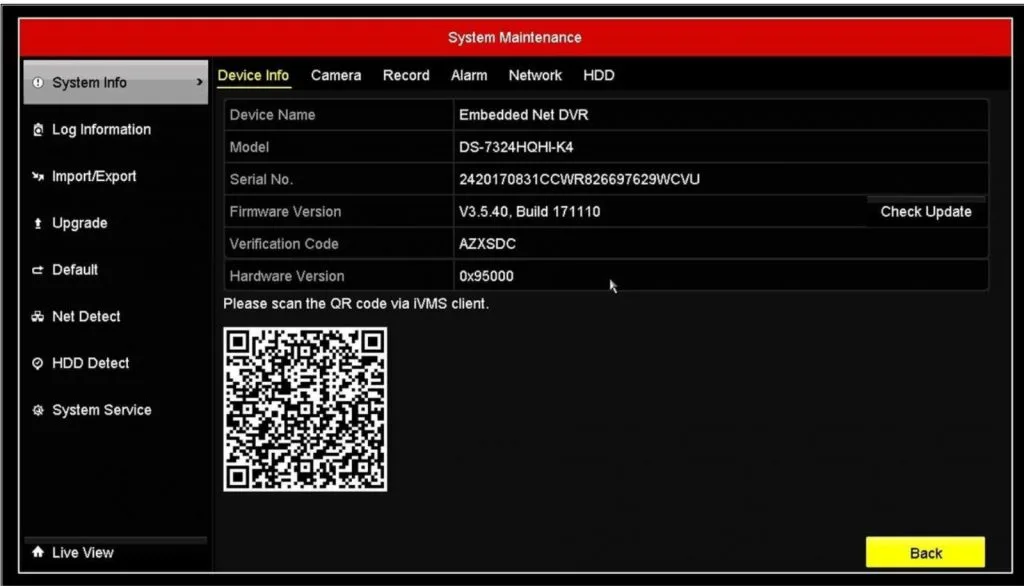Screen dimensions: 1024x586
Task: Click the iVMS QR code image
Action: click(305, 410)
